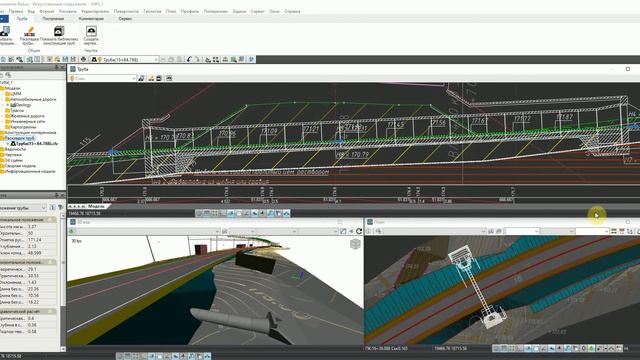640x360 pixels.
Task: Click the refresh icon in 3D view toolbar
Action: point(359,231)
